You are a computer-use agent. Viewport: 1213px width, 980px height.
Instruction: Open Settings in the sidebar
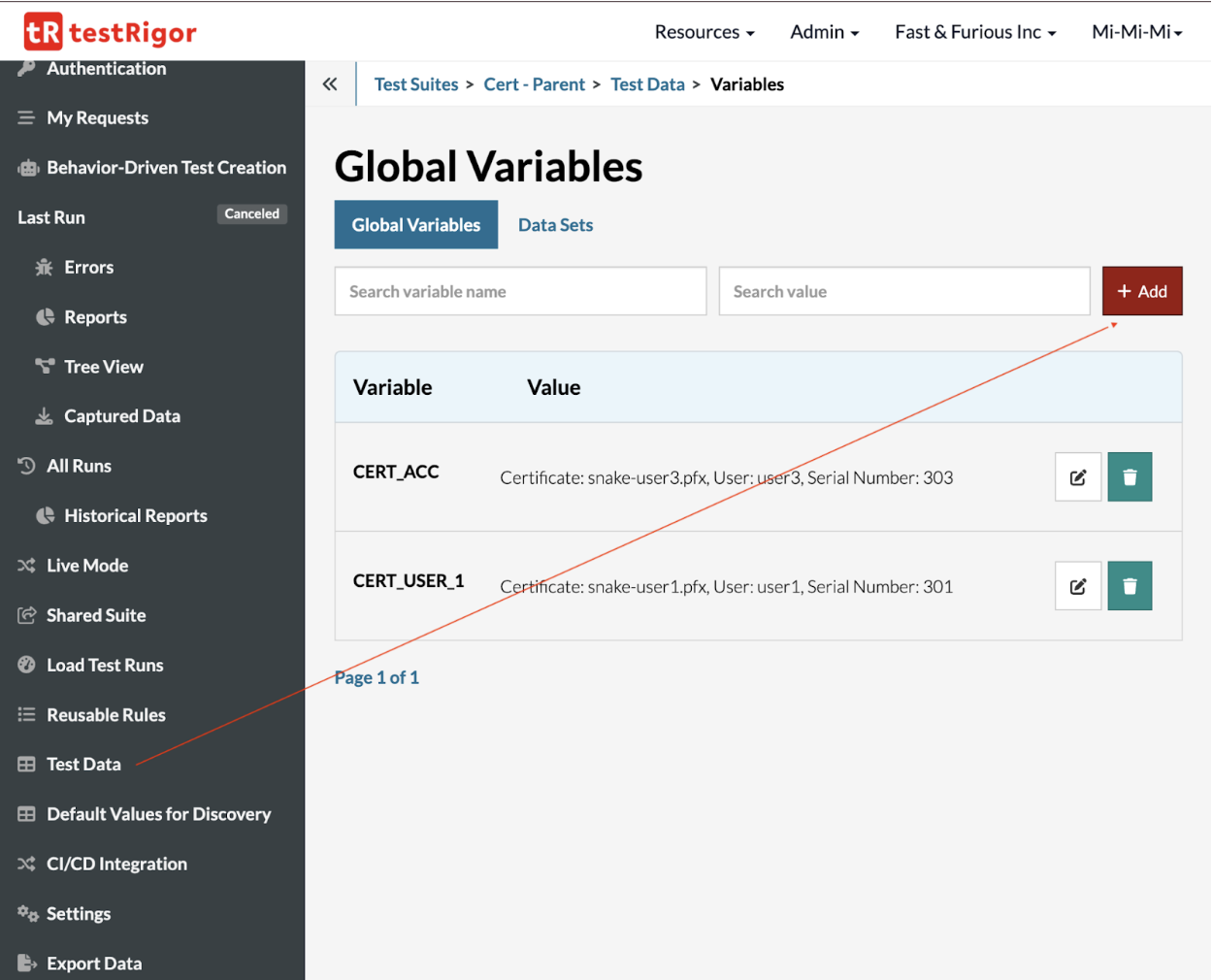[78, 913]
